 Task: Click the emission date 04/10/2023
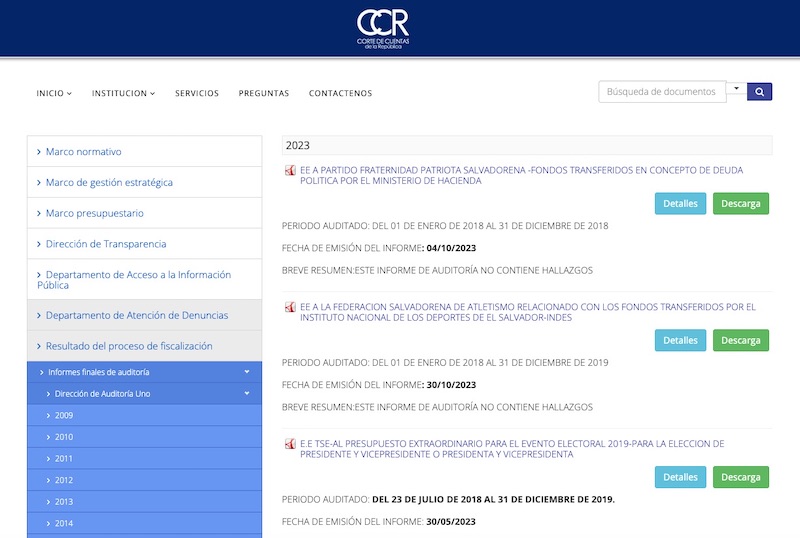tap(451, 248)
